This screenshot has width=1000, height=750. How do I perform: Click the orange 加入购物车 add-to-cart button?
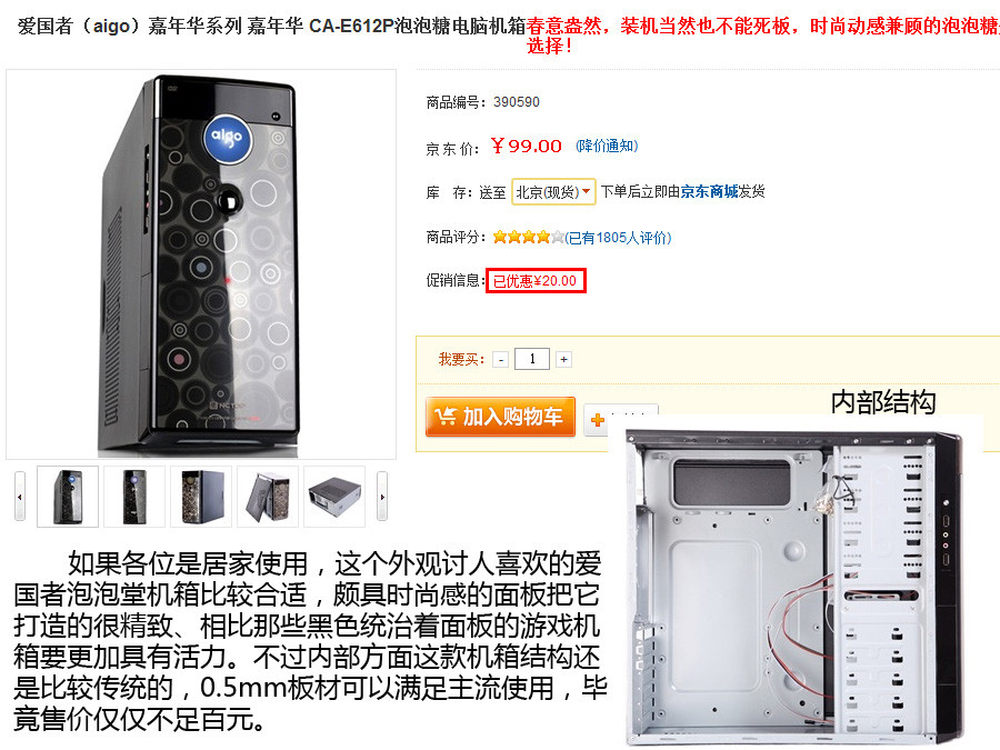[x=500, y=416]
